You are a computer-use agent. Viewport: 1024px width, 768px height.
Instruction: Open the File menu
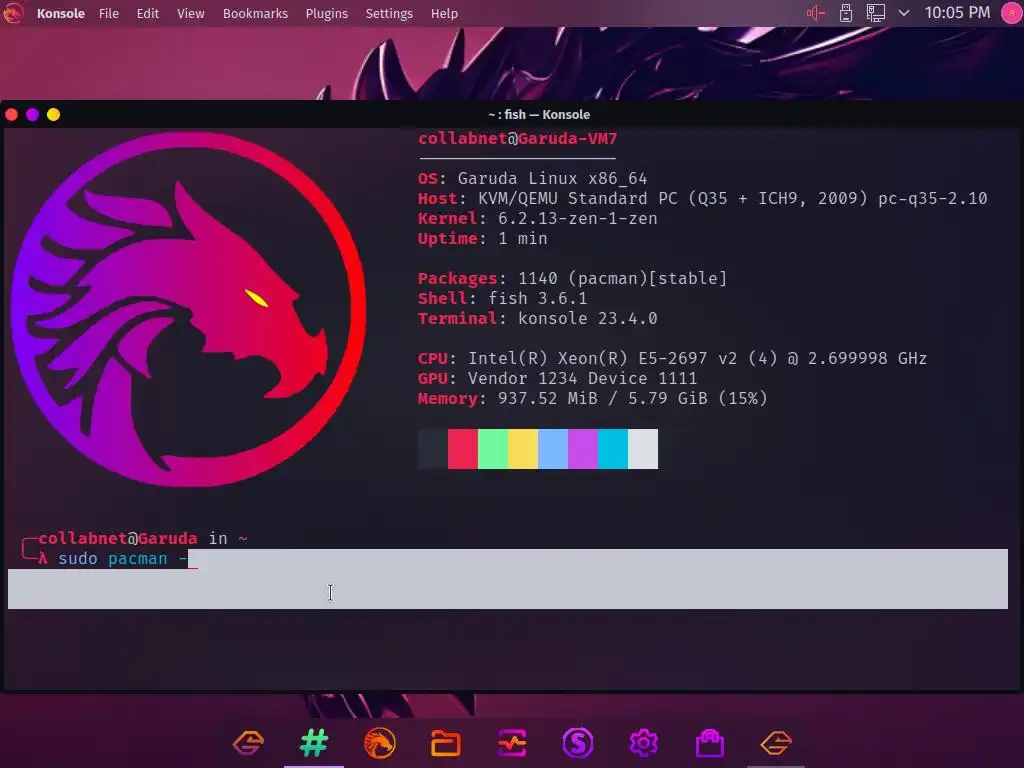tap(108, 14)
